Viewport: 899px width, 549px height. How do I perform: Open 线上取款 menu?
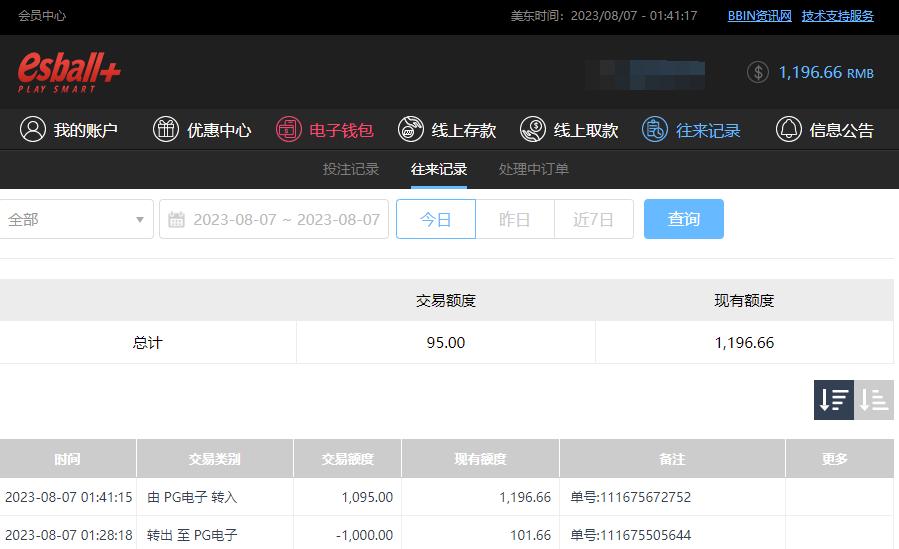[x=569, y=130]
